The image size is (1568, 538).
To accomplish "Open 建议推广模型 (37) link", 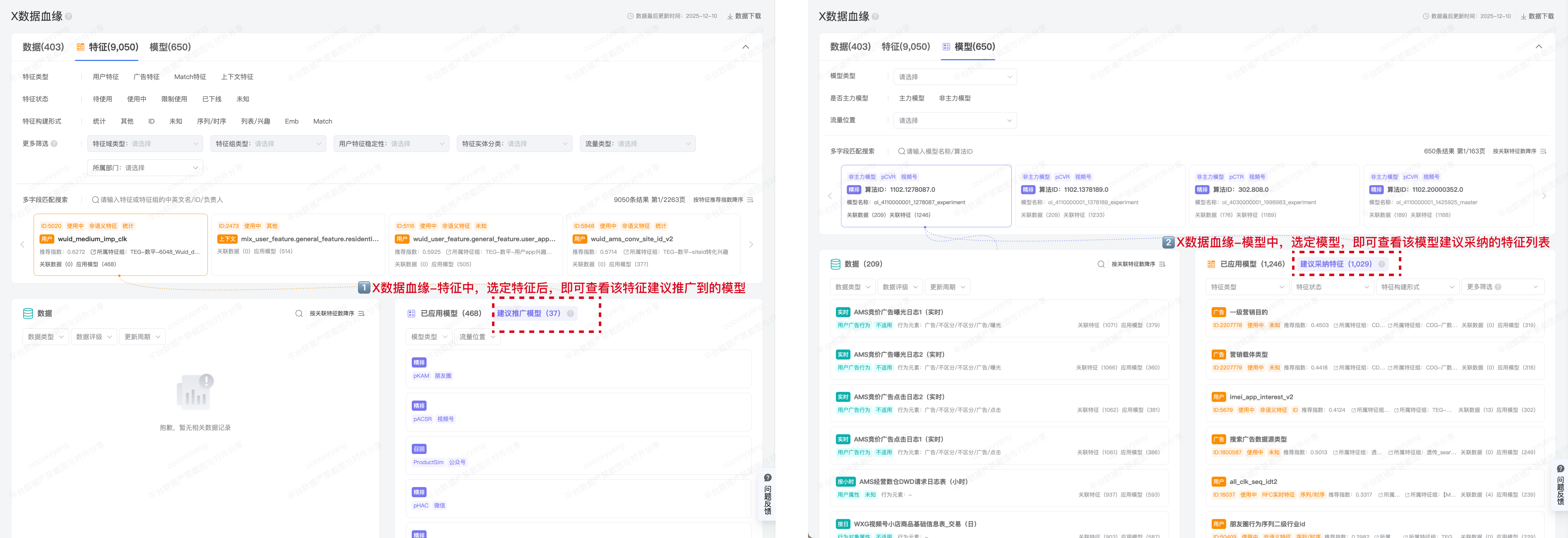I will [528, 313].
